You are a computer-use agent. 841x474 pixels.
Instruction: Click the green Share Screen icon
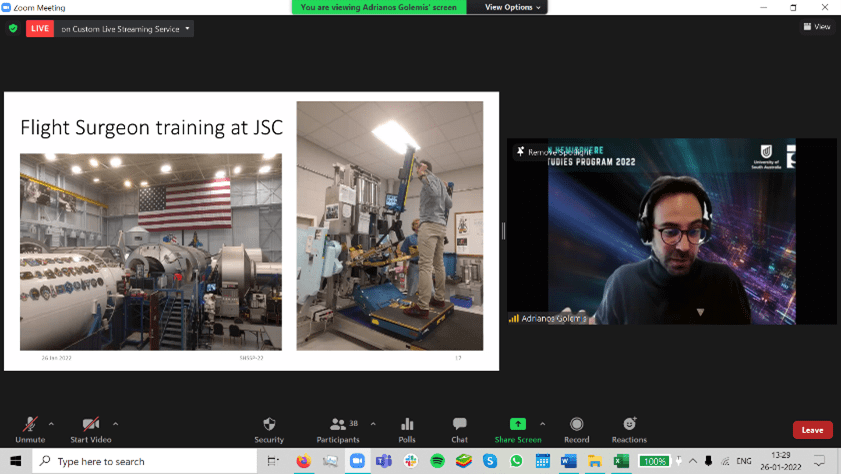517,424
